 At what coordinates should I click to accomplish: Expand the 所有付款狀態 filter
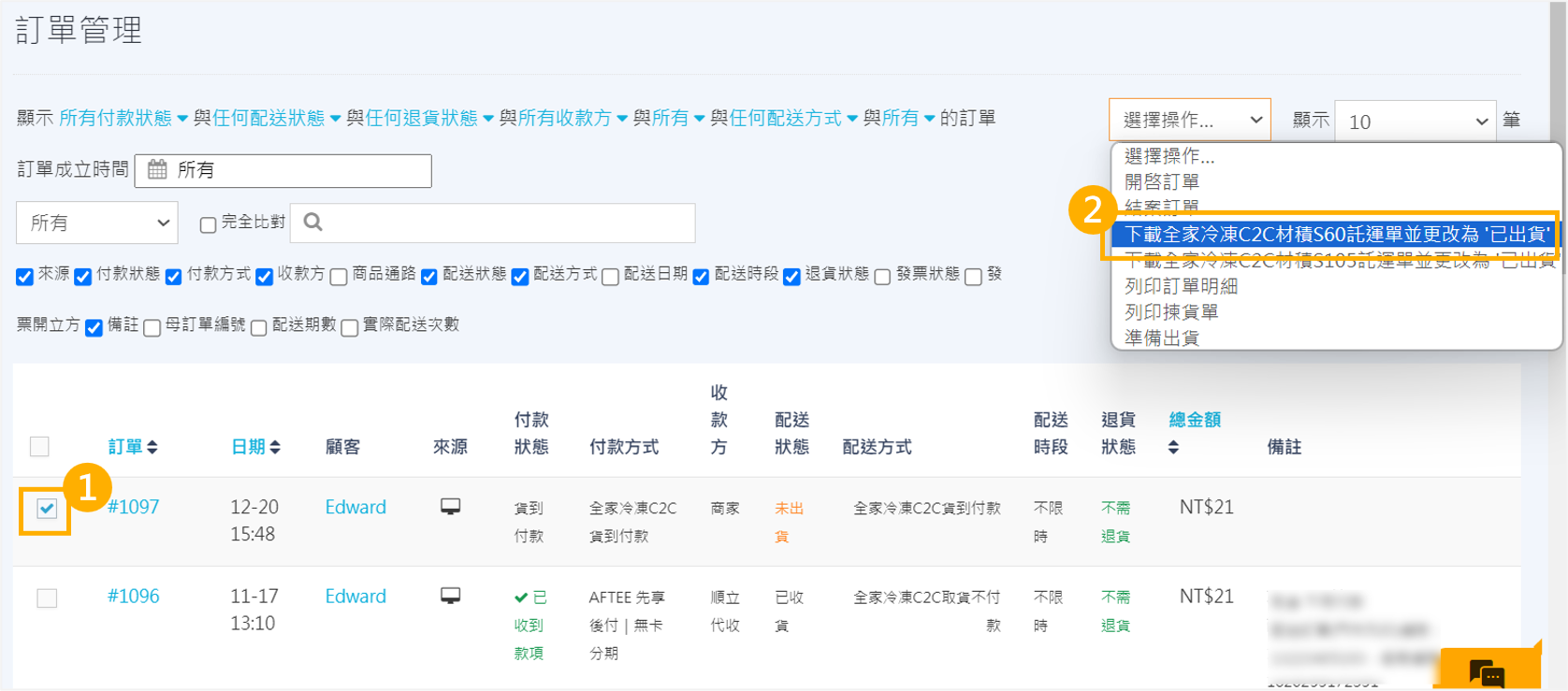point(123,119)
